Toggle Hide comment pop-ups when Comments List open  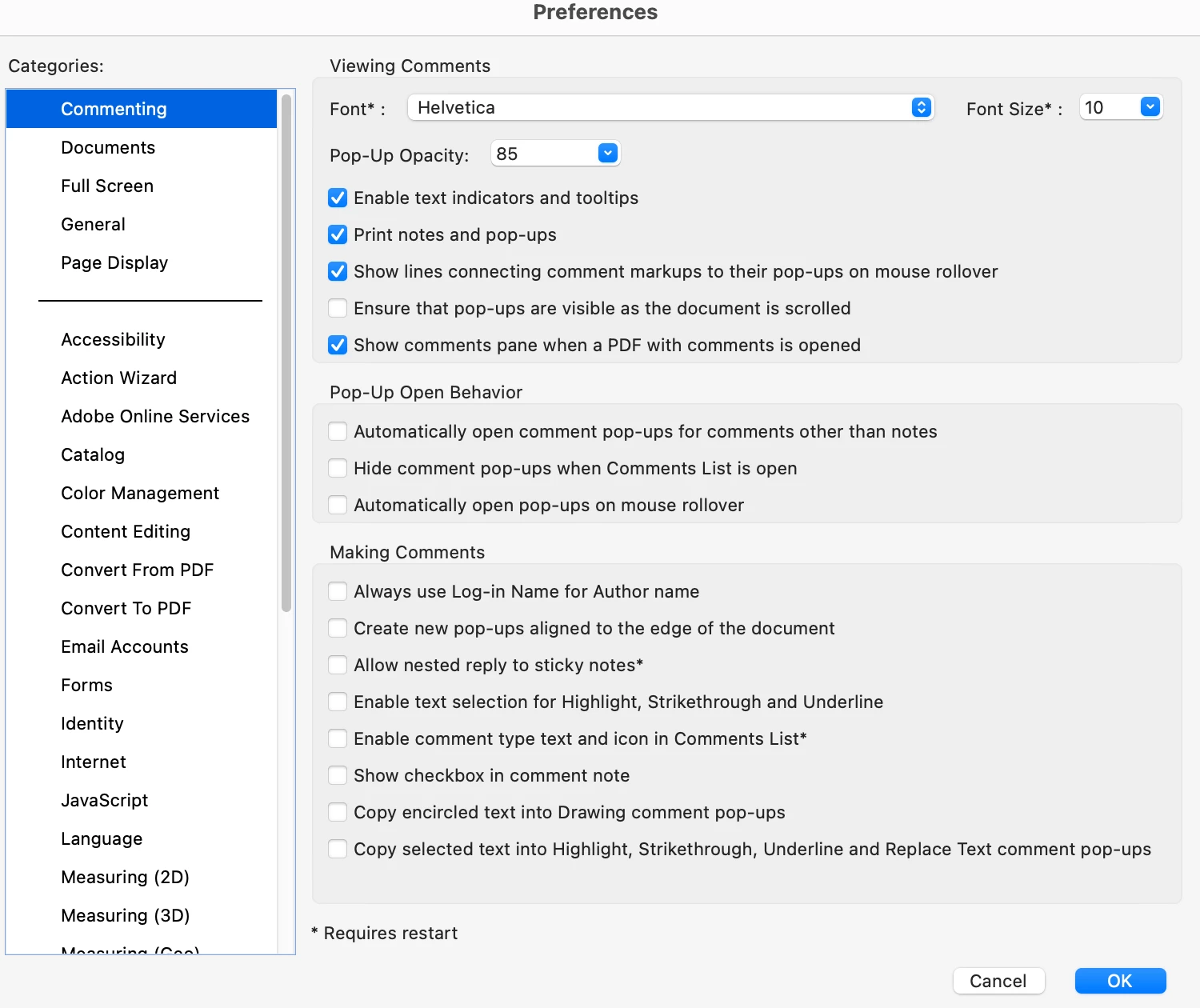[x=338, y=468]
